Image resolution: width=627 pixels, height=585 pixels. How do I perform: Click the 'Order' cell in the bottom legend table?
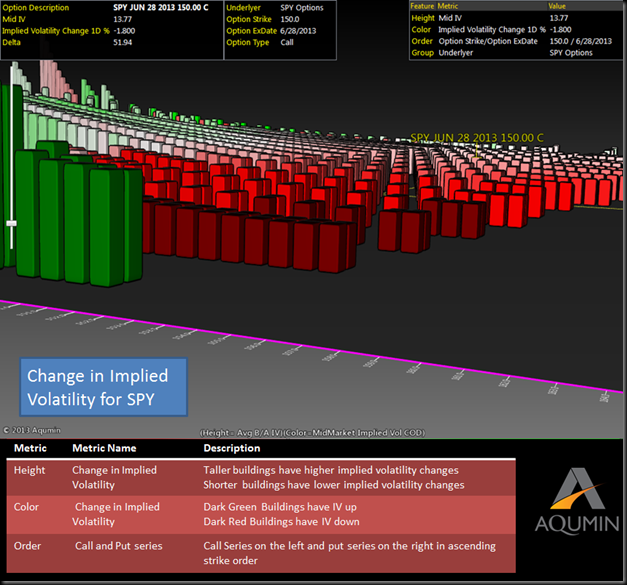click(x=27, y=546)
